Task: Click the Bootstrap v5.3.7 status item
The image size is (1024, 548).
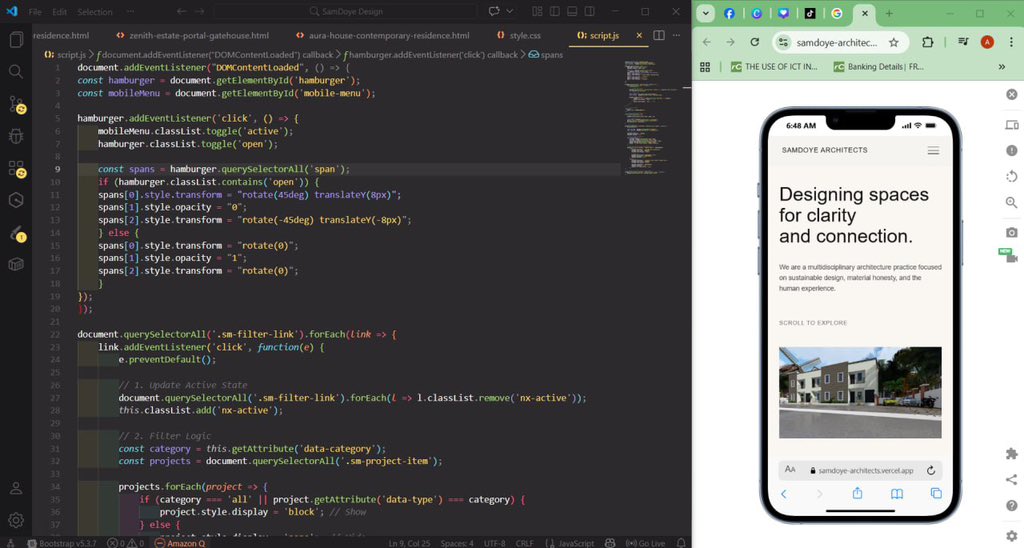Action: [61, 543]
